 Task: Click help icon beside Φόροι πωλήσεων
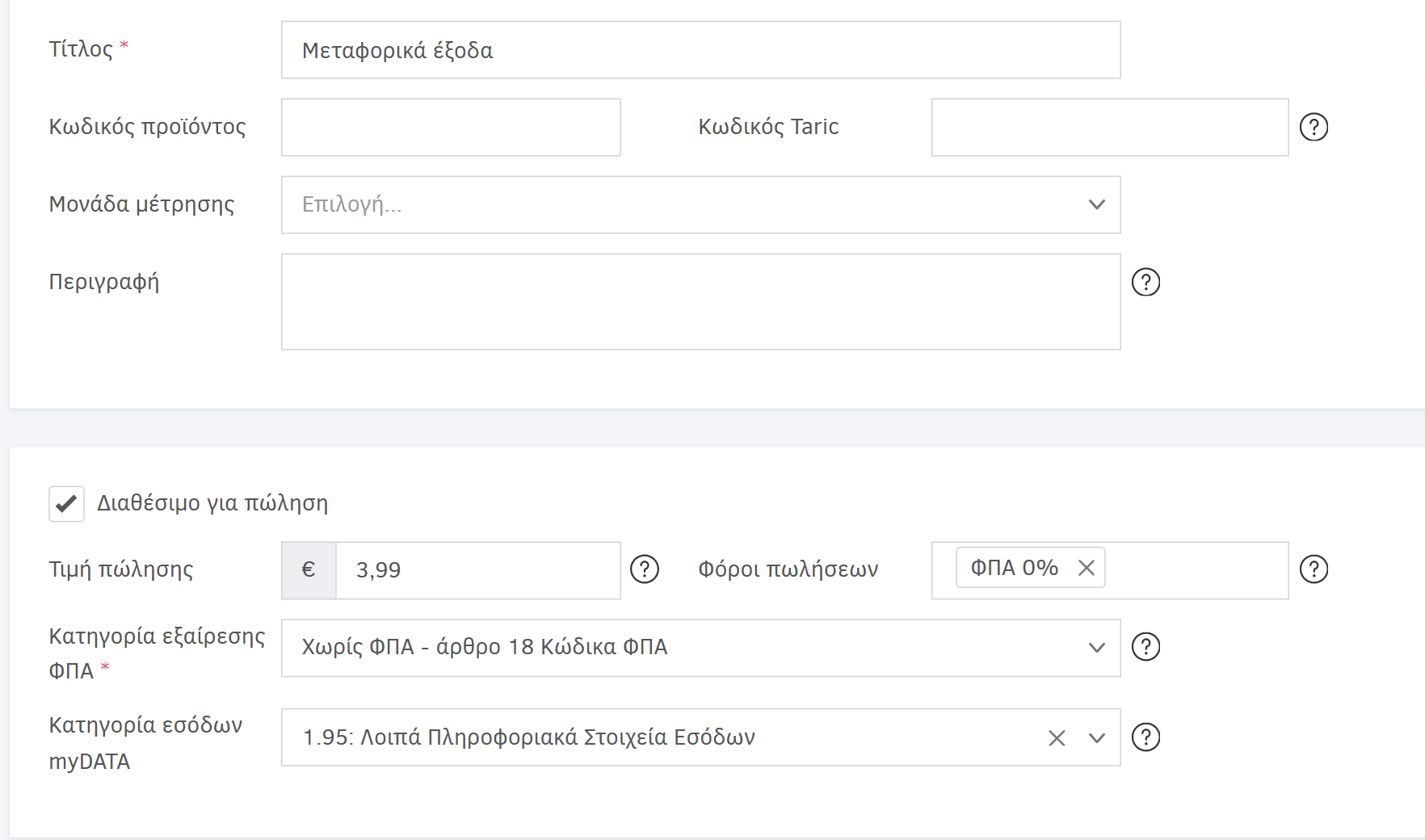point(1314,569)
